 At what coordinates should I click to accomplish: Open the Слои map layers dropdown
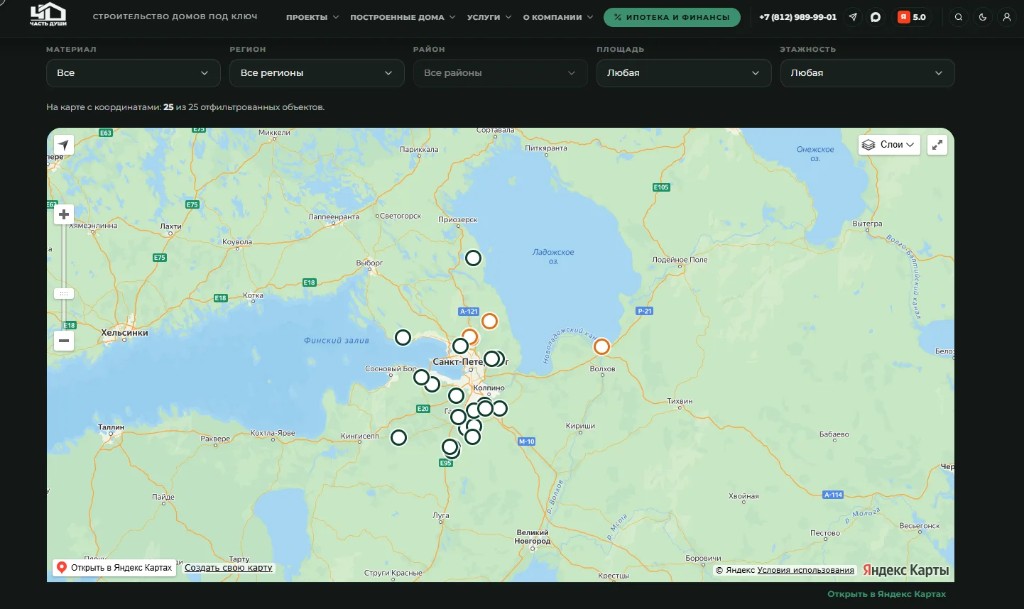889,144
